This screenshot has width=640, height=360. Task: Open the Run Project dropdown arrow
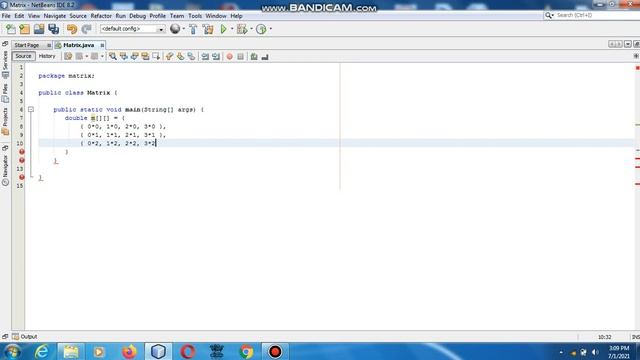pos(232,29)
